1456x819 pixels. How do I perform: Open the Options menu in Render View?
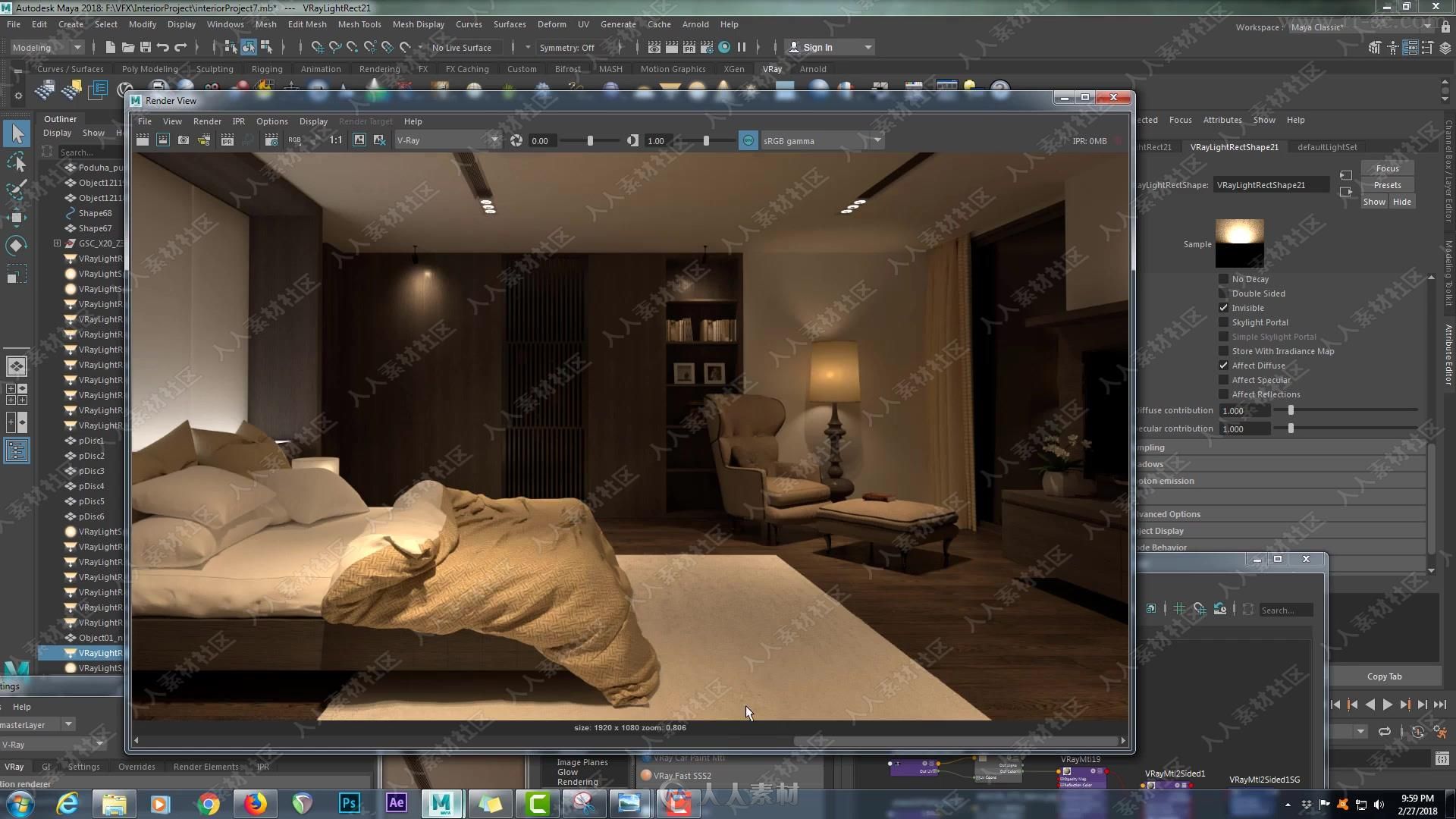[271, 121]
